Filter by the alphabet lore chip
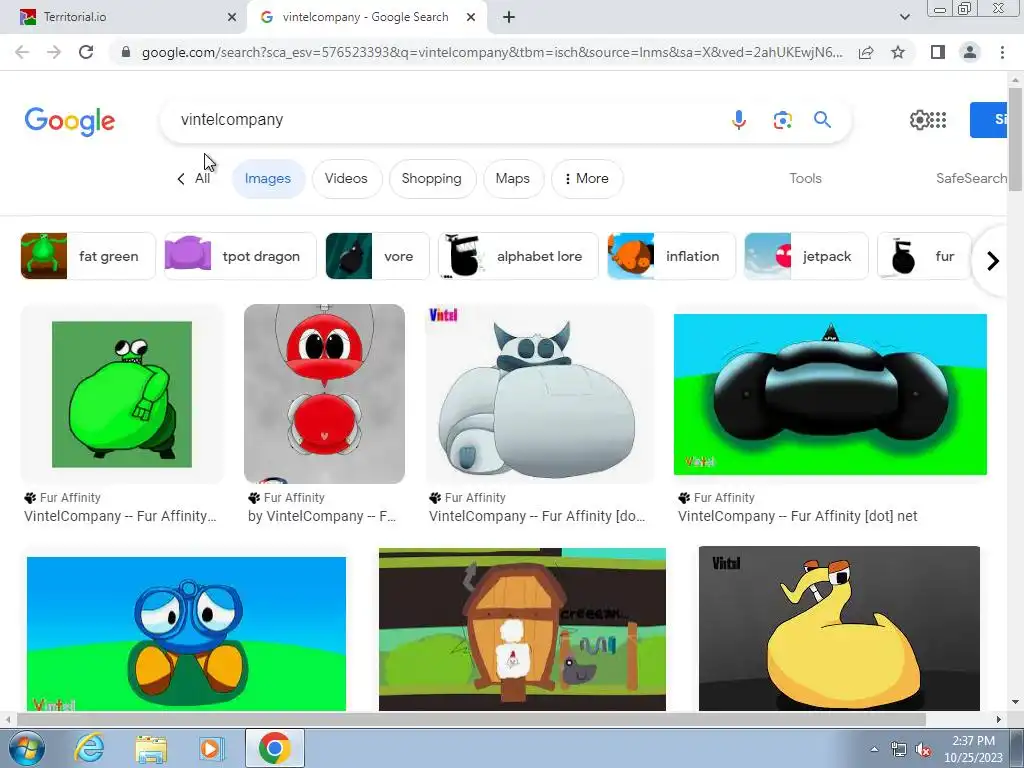The width and height of the screenshot is (1024, 768). tap(519, 256)
